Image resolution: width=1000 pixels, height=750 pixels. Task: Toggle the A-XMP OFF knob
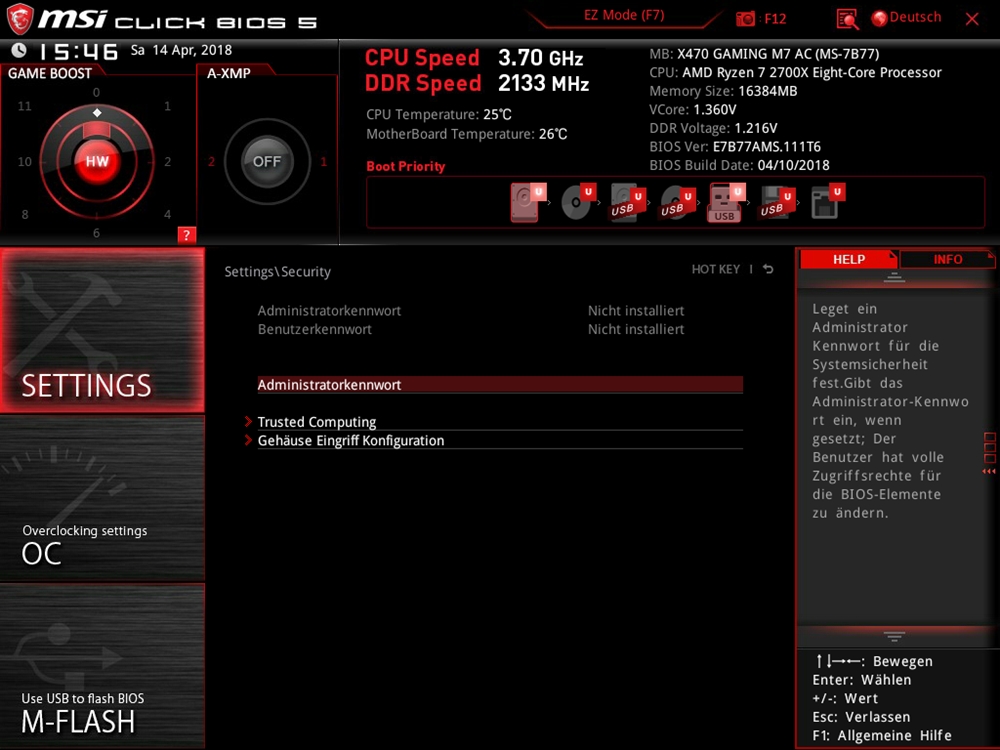267,161
